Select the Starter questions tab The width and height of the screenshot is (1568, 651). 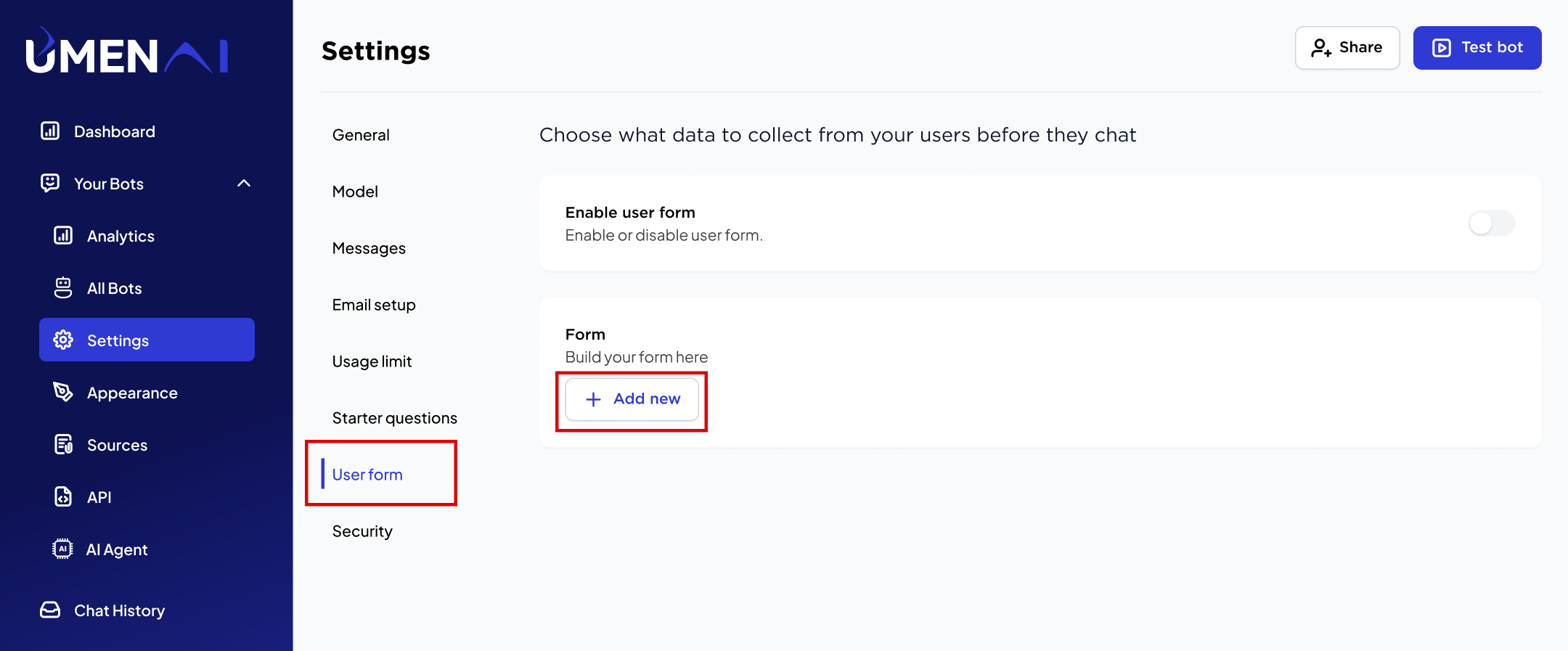pyautogui.click(x=395, y=418)
